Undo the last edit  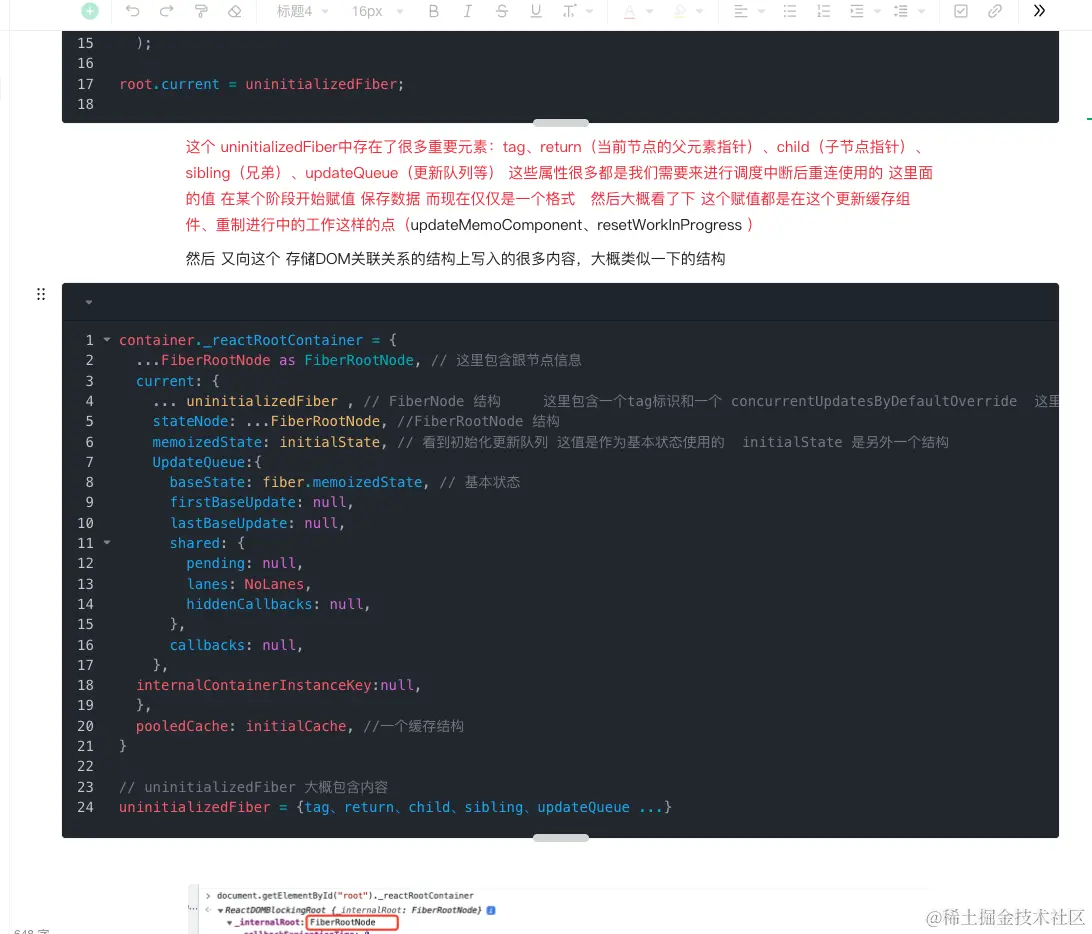(x=132, y=11)
